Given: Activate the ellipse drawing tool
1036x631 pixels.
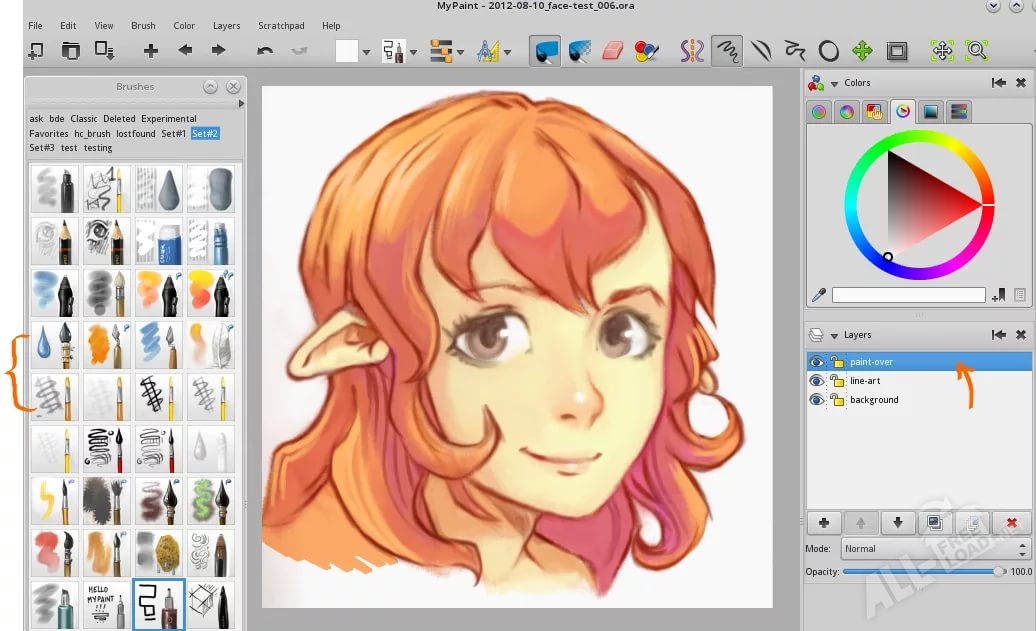Looking at the screenshot, I should [x=829, y=50].
